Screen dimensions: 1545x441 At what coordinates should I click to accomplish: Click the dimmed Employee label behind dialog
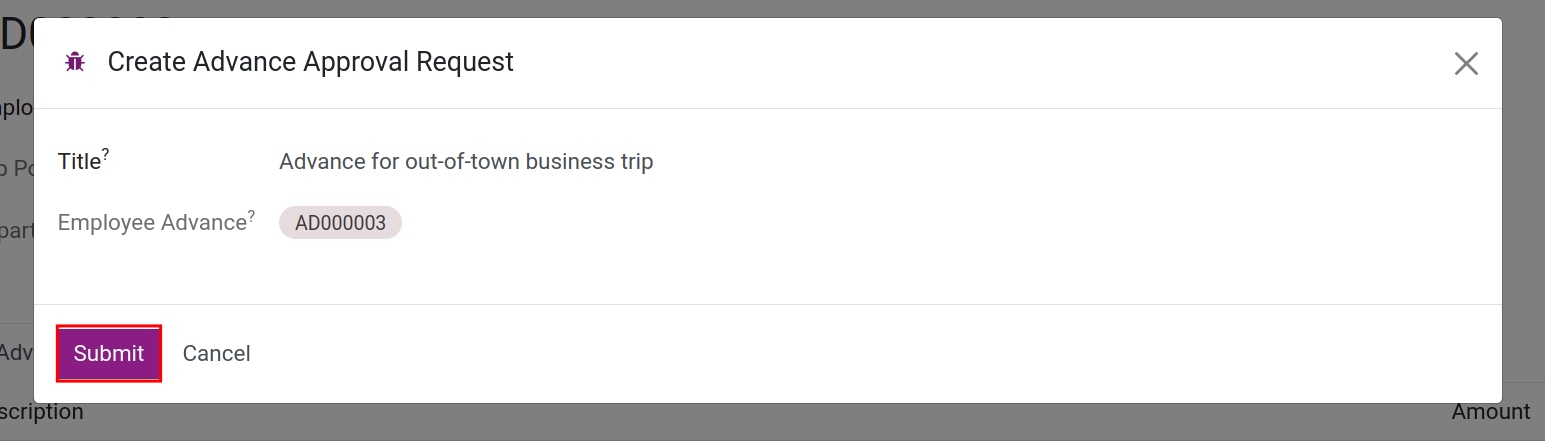[17, 108]
